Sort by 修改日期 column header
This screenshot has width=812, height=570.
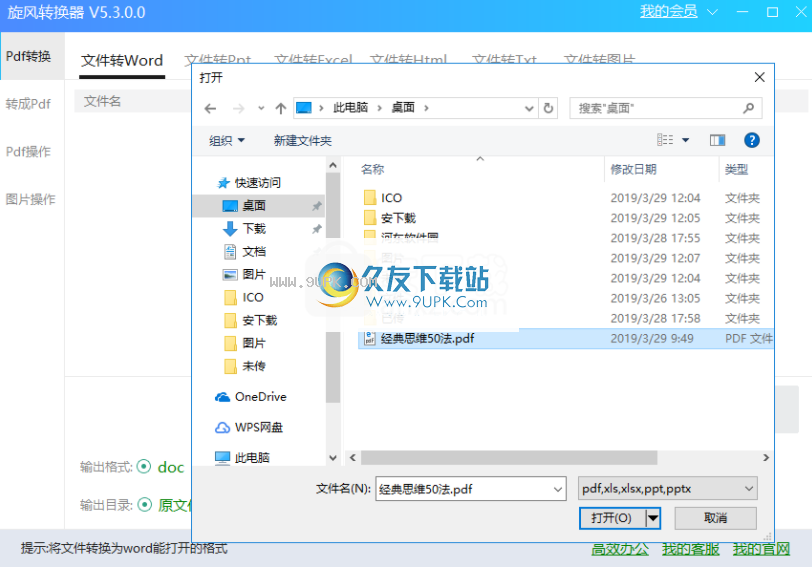633,169
